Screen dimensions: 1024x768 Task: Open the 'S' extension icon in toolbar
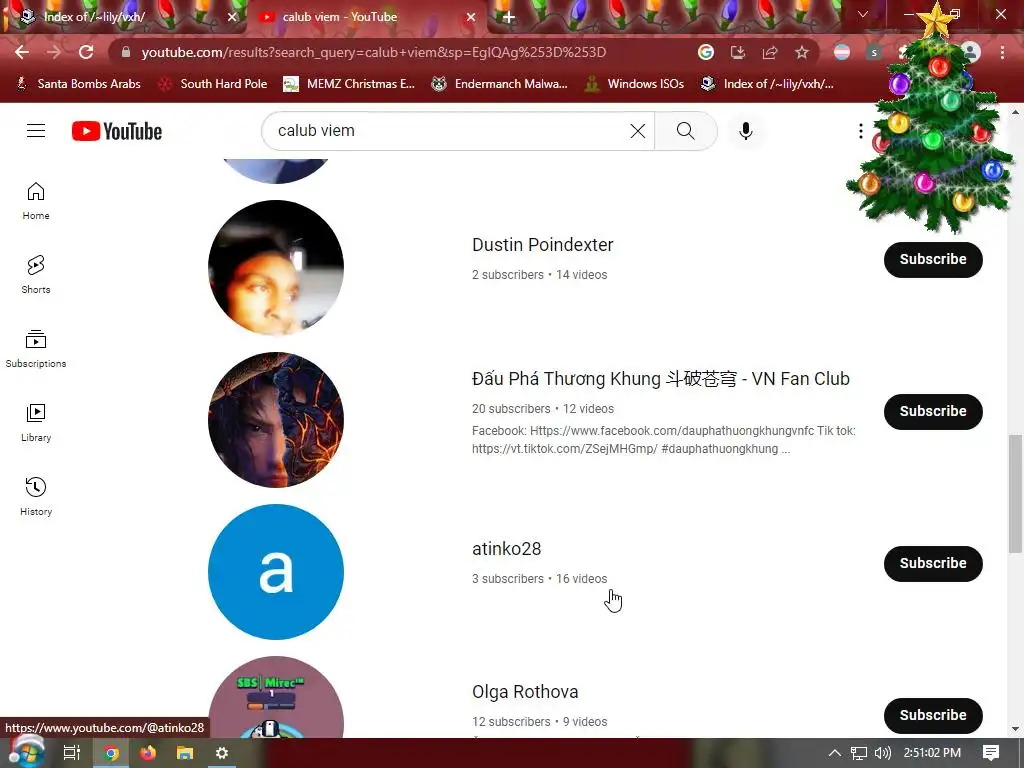tap(874, 52)
